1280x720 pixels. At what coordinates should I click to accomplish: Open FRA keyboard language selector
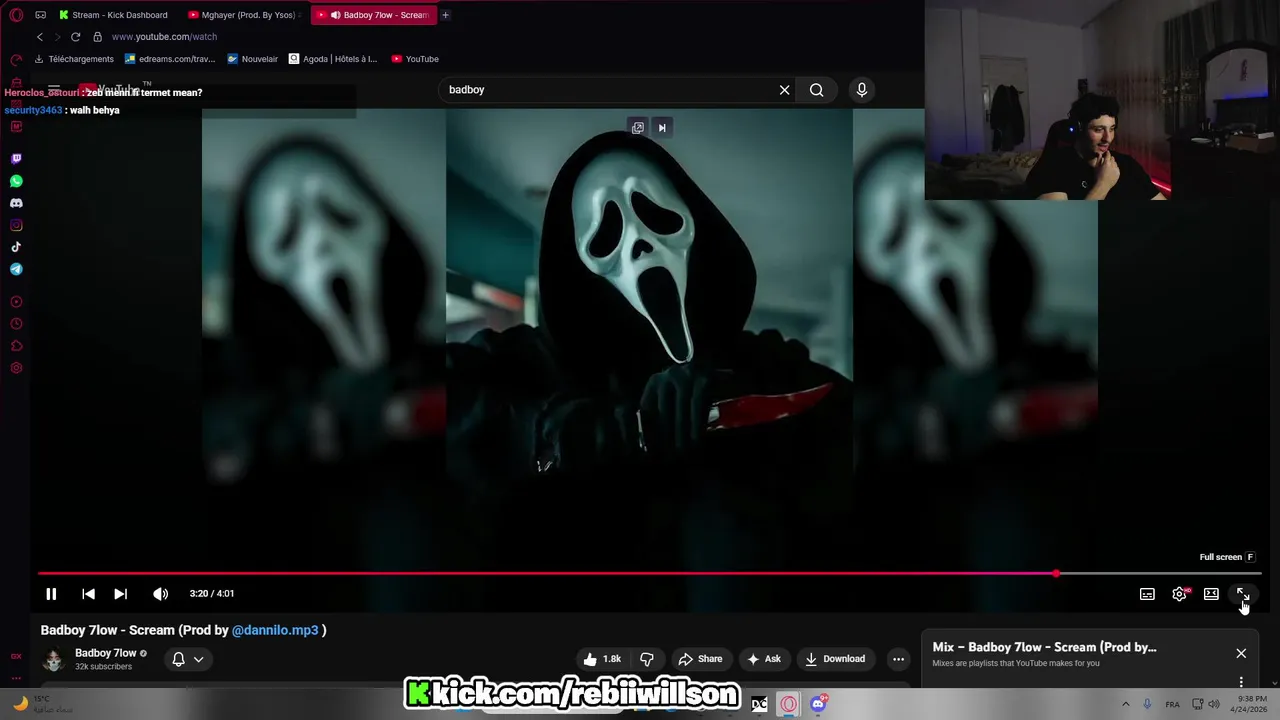point(1173,704)
